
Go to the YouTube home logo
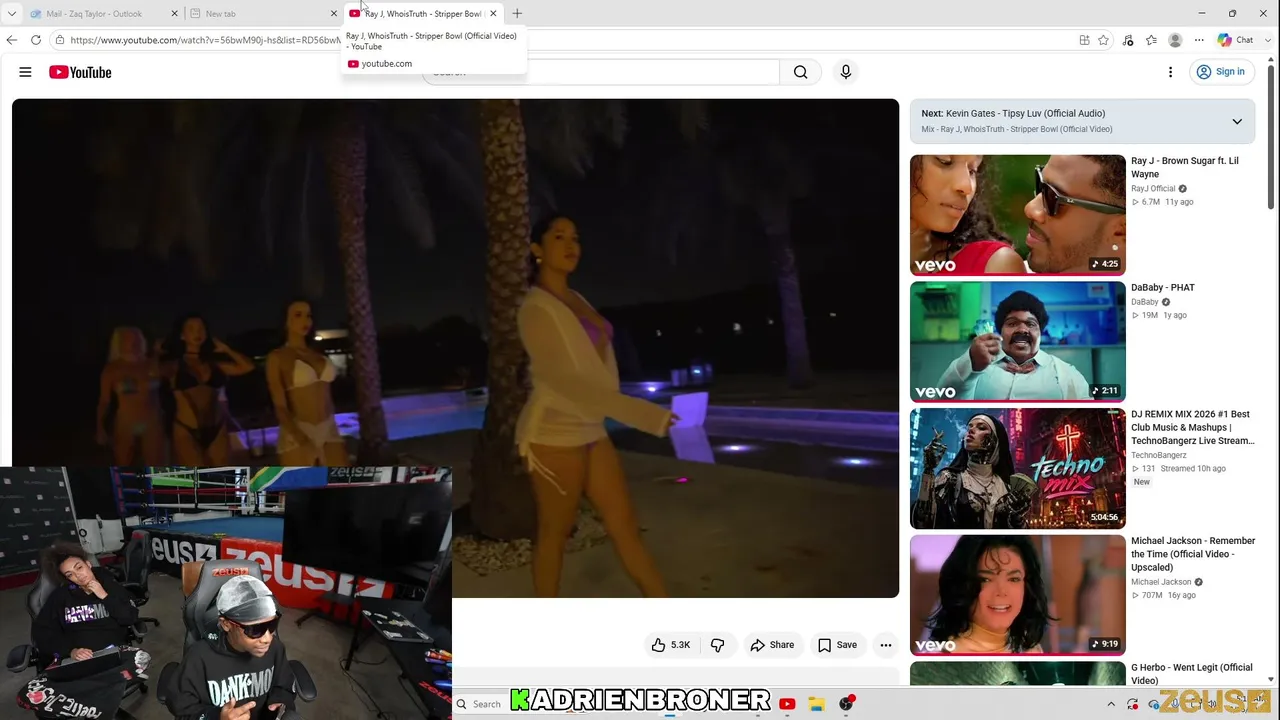pyautogui.click(x=80, y=72)
